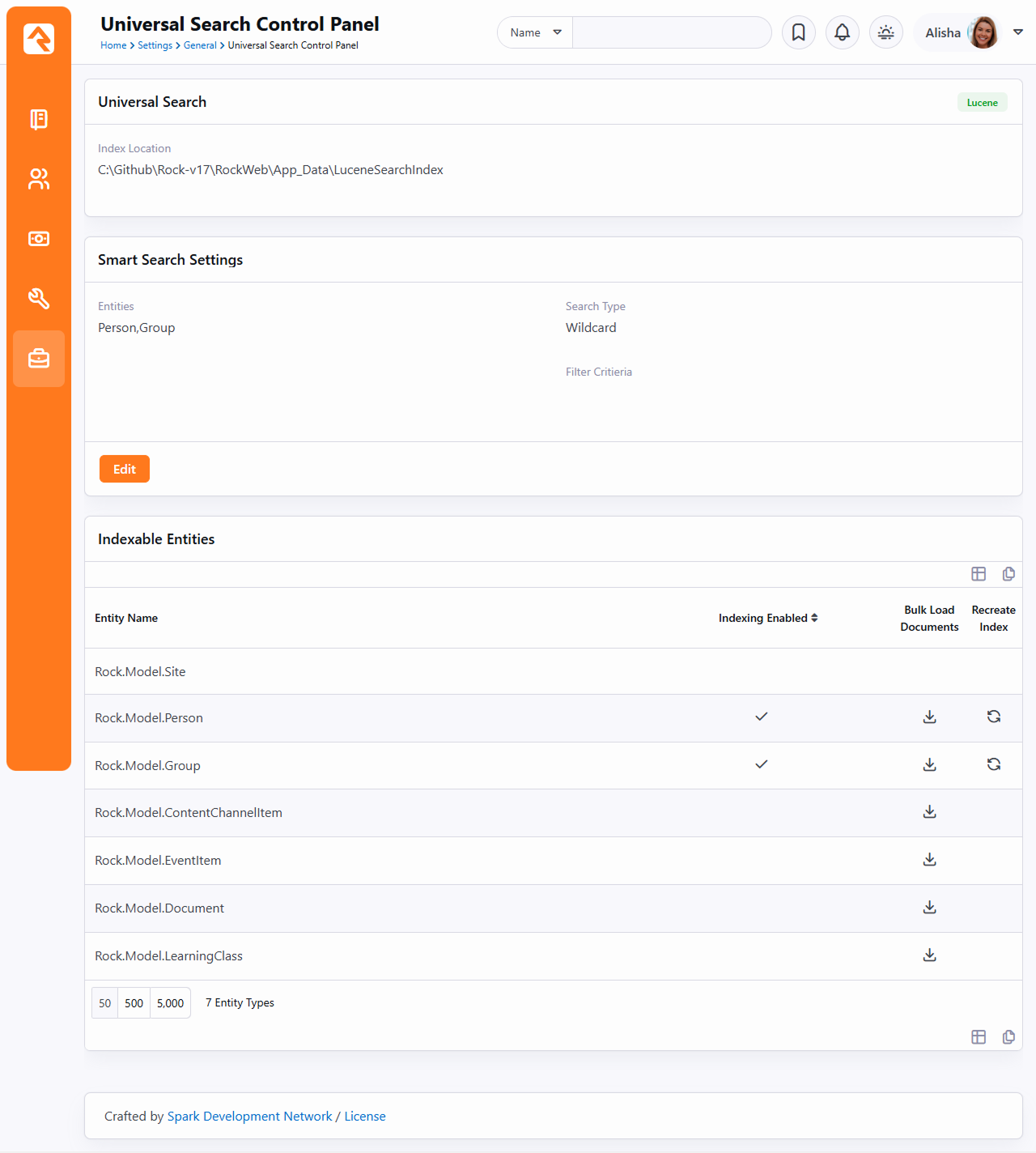
Task: Open Spark Development Network link
Action: point(249,1116)
